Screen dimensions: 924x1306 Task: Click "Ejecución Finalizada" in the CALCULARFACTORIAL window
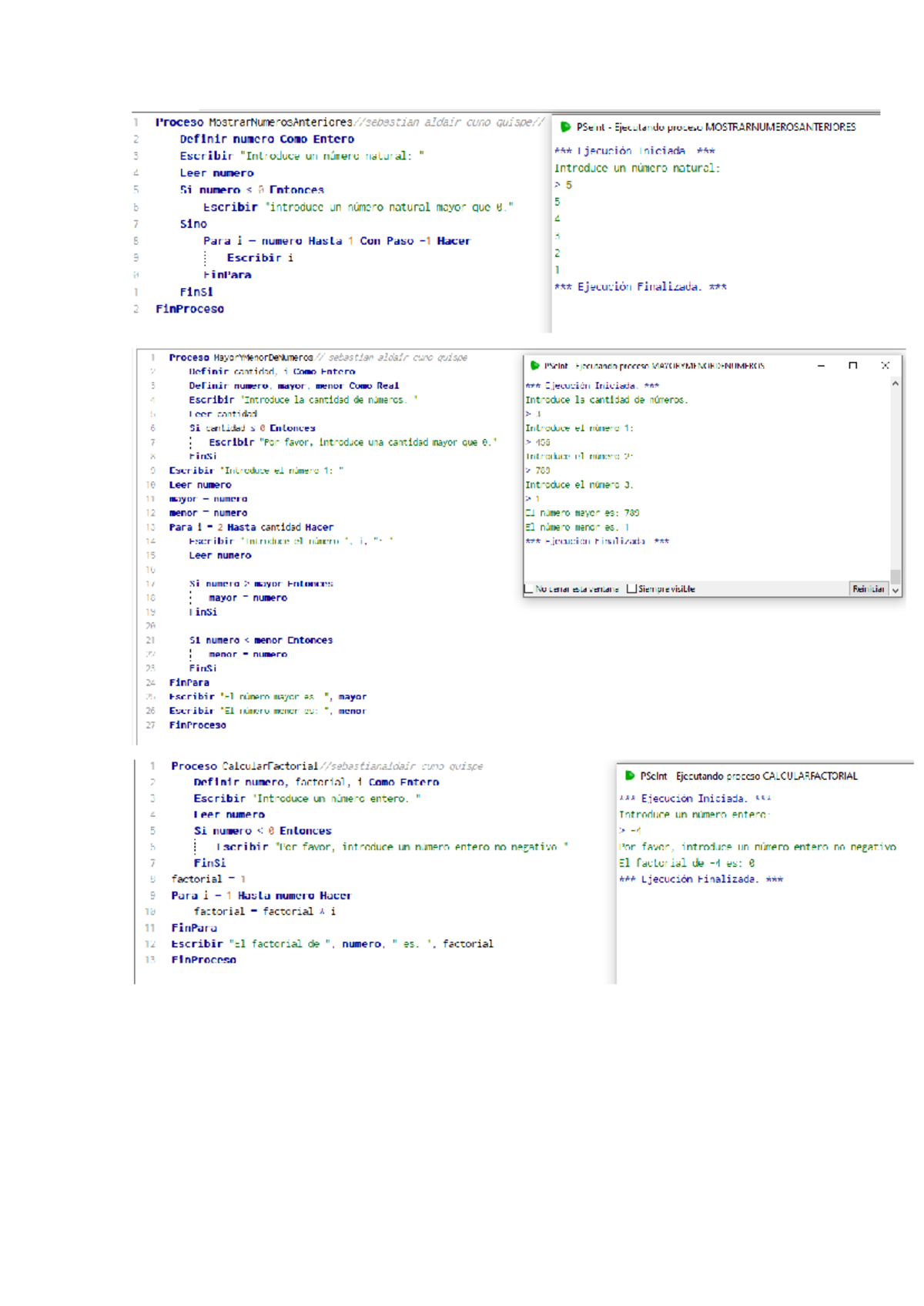point(701,879)
